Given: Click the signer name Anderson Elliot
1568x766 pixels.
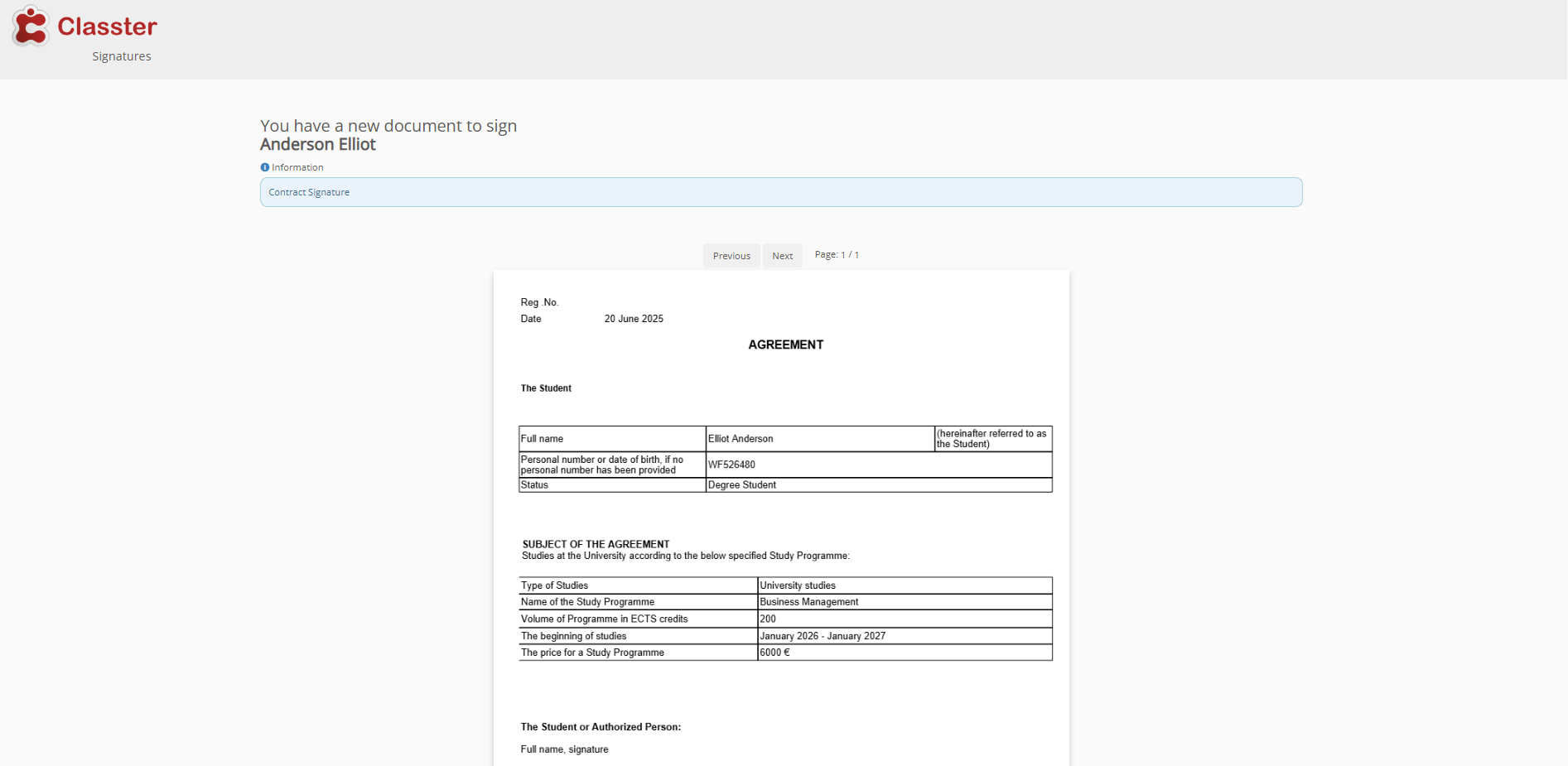Looking at the screenshot, I should pyautogui.click(x=318, y=145).
